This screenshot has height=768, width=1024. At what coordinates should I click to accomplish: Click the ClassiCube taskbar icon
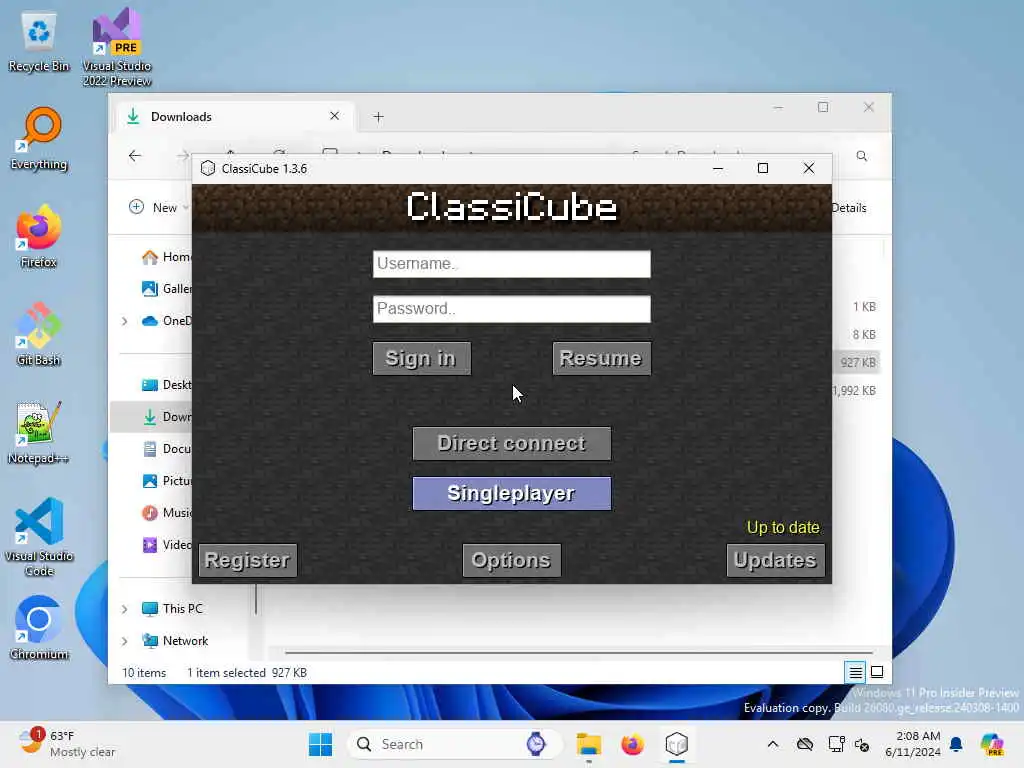pyautogui.click(x=677, y=744)
